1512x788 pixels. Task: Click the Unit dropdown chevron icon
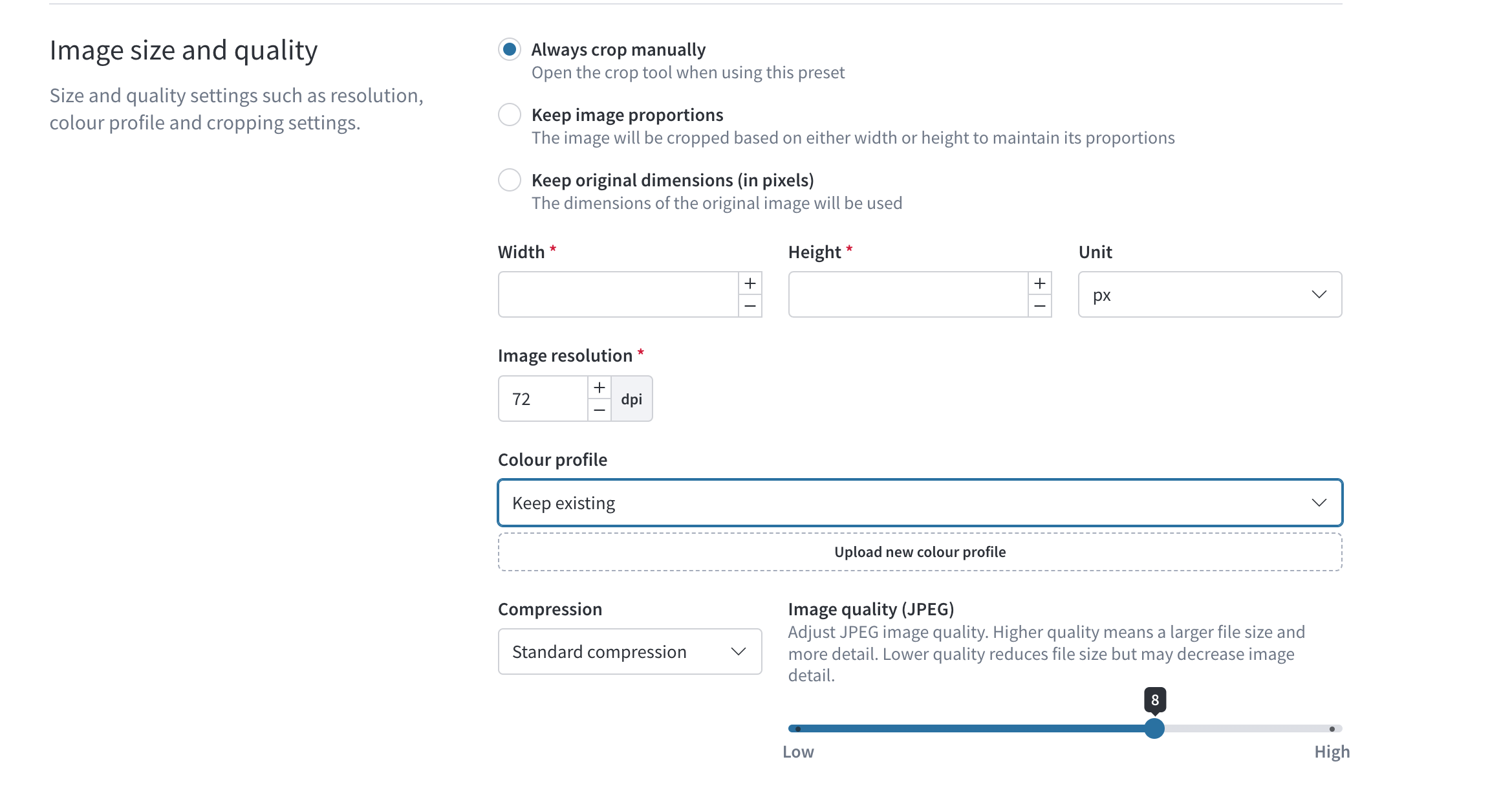pyautogui.click(x=1319, y=294)
